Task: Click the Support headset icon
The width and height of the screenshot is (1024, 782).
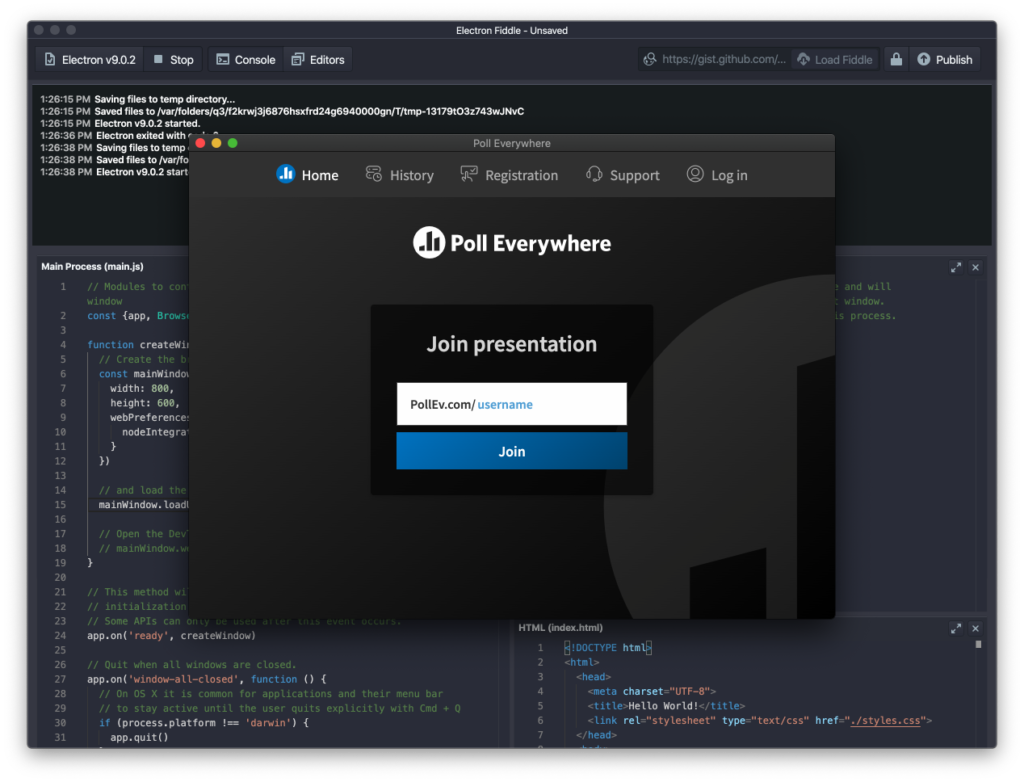Action: click(x=593, y=174)
